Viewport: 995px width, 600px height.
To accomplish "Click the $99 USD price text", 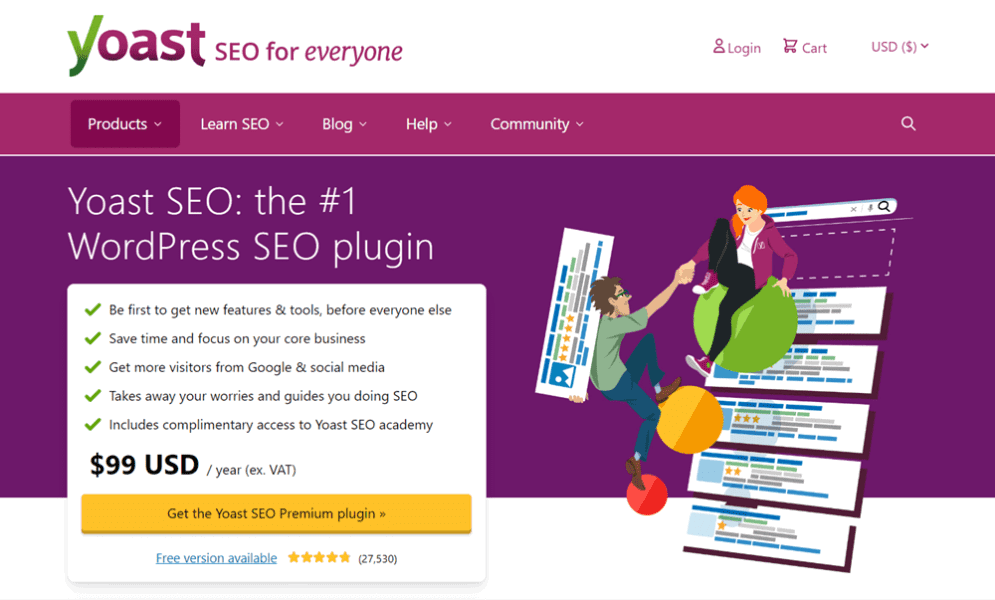I will [144, 465].
